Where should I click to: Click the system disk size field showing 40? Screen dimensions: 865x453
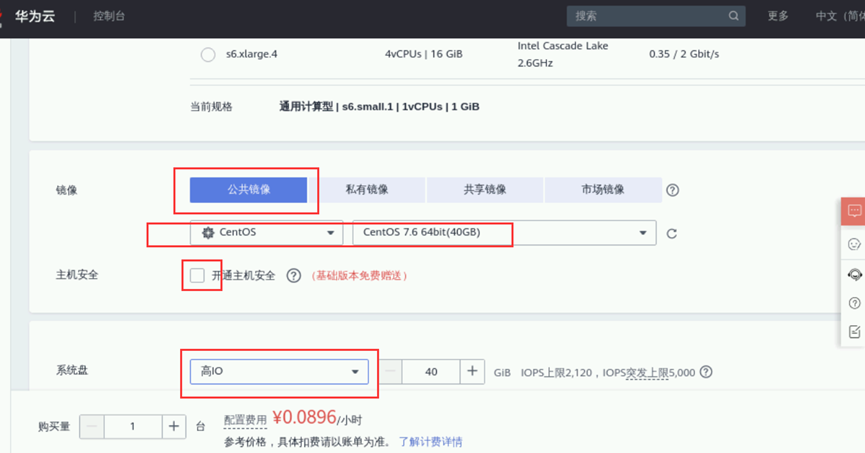(431, 372)
